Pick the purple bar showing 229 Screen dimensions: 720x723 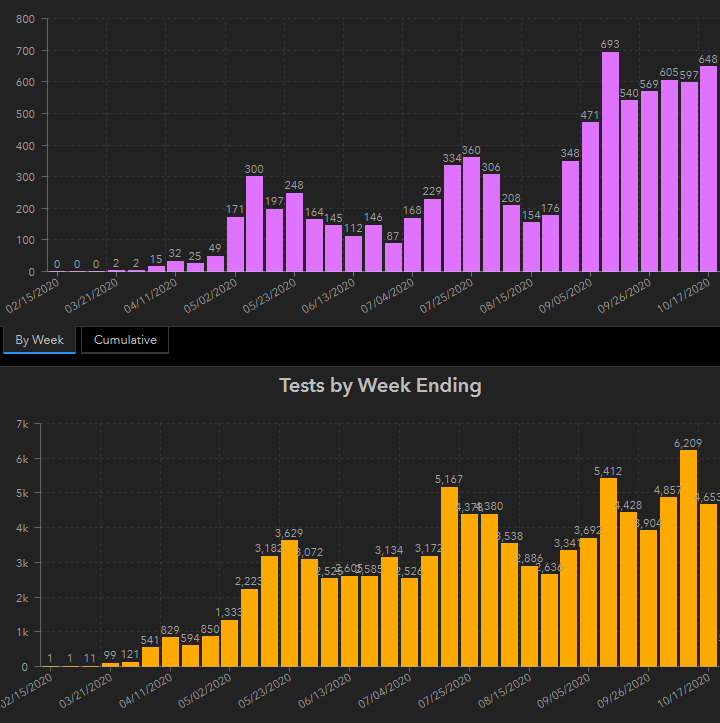432,235
